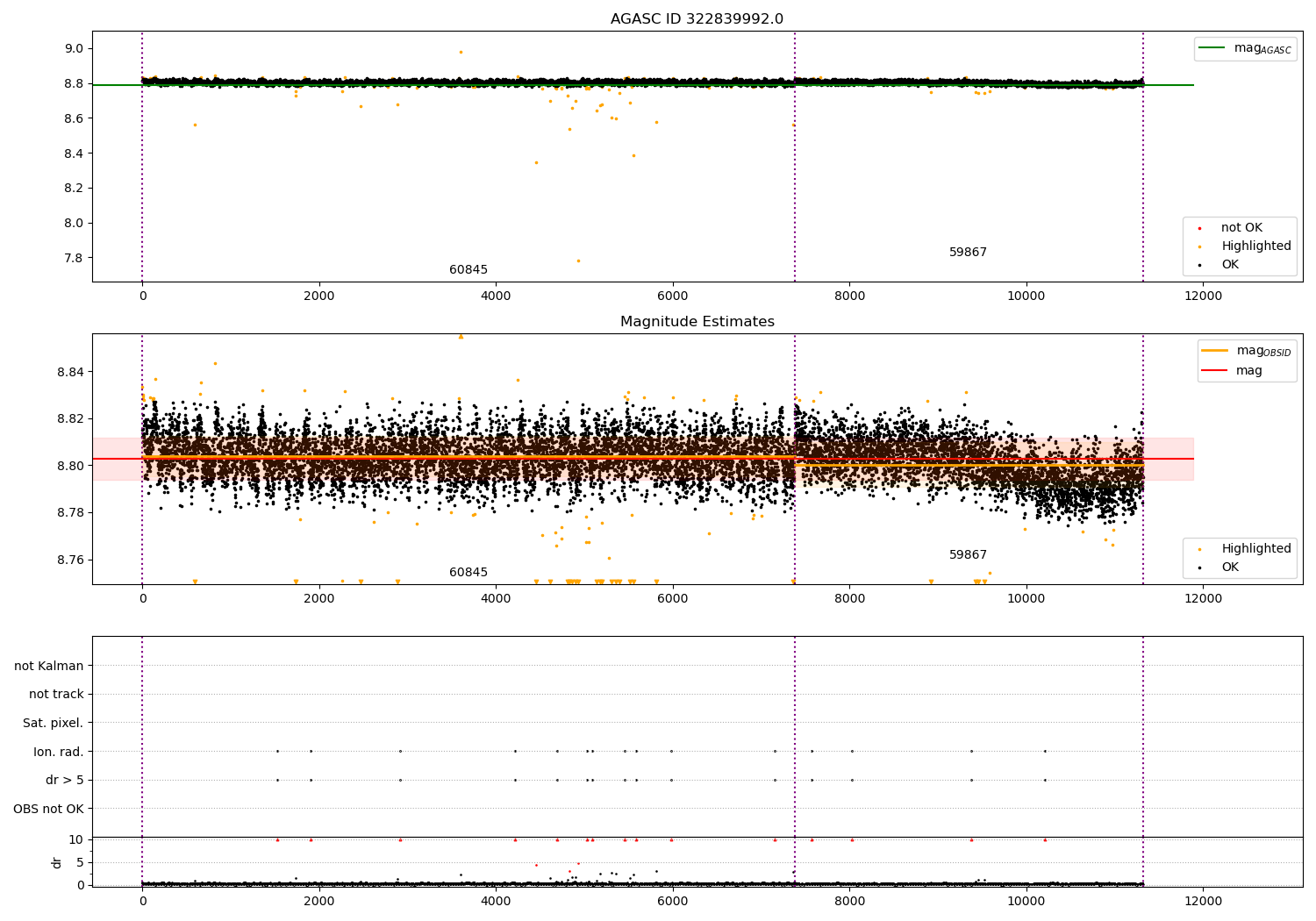This screenshot has height=921, width=1316.
Task: Click the 'OBS not OK' row label
Action: (48, 809)
